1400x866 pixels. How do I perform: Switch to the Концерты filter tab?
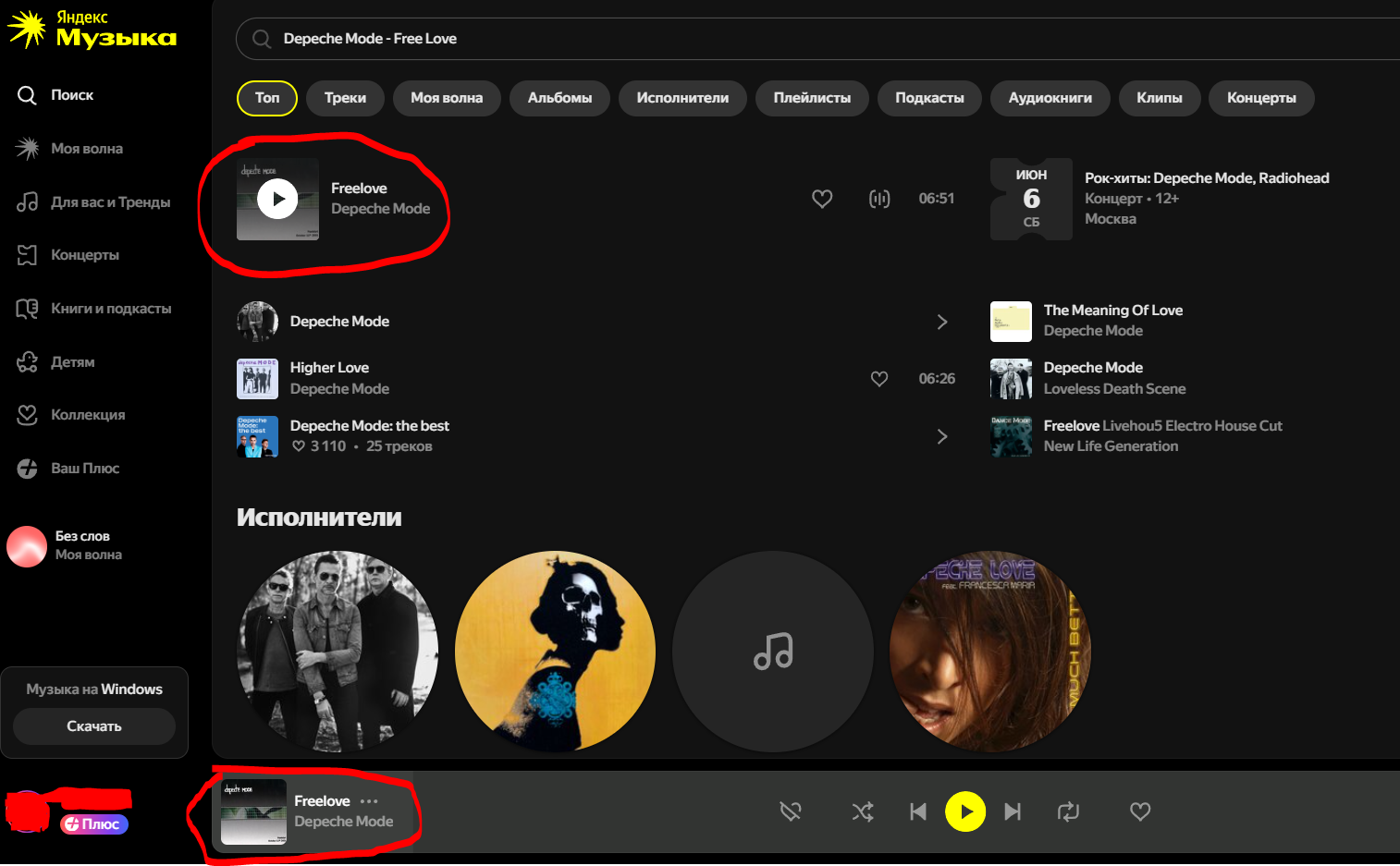click(x=1261, y=98)
